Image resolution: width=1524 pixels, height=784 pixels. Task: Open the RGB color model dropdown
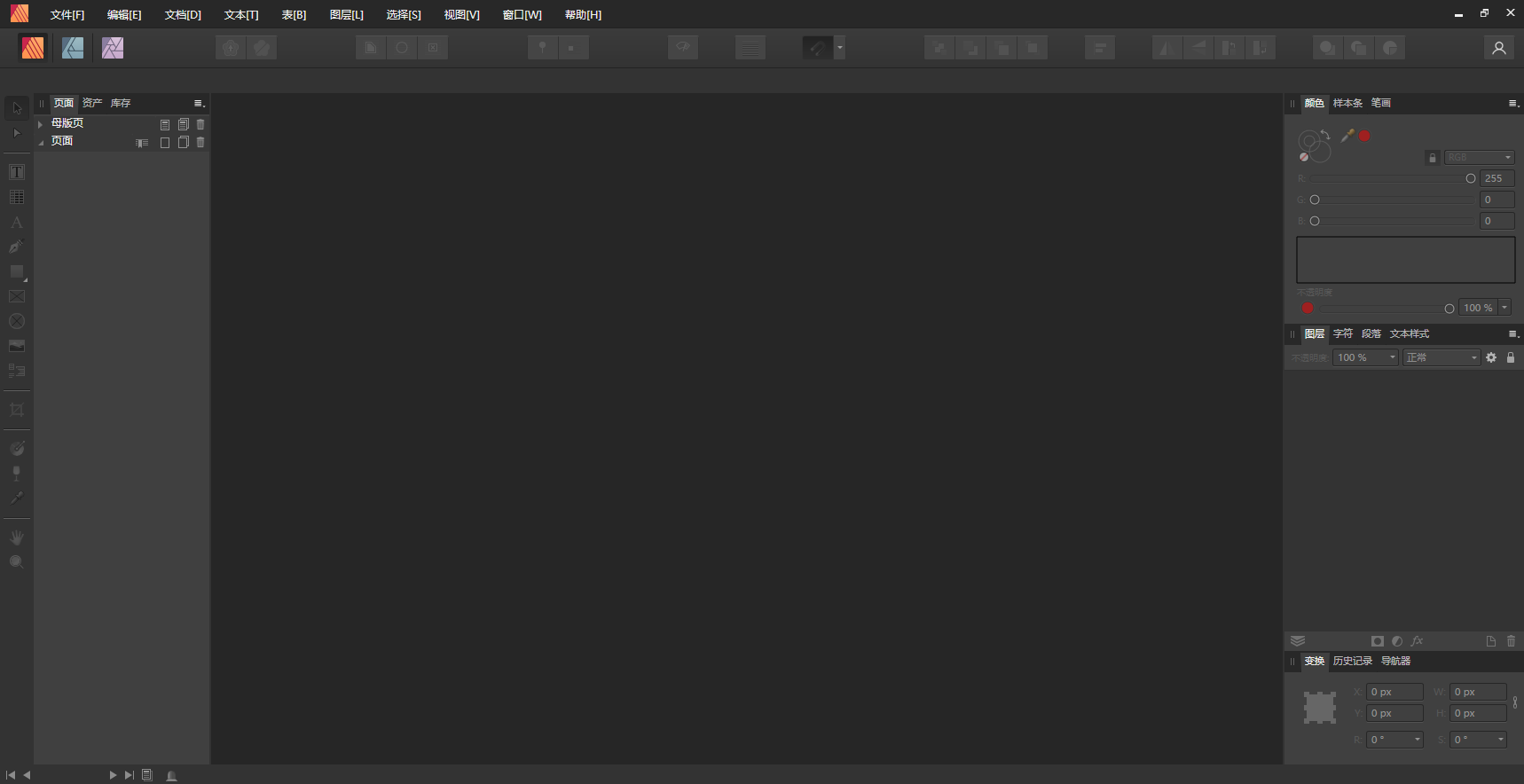coord(1479,158)
